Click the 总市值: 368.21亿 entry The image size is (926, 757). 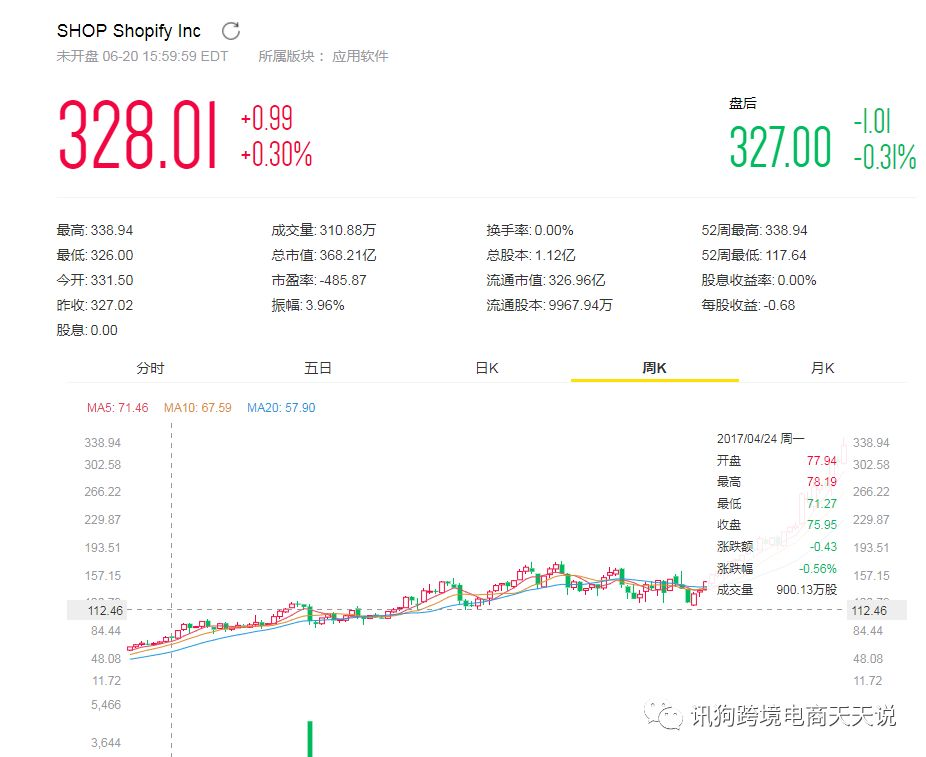coord(324,255)
